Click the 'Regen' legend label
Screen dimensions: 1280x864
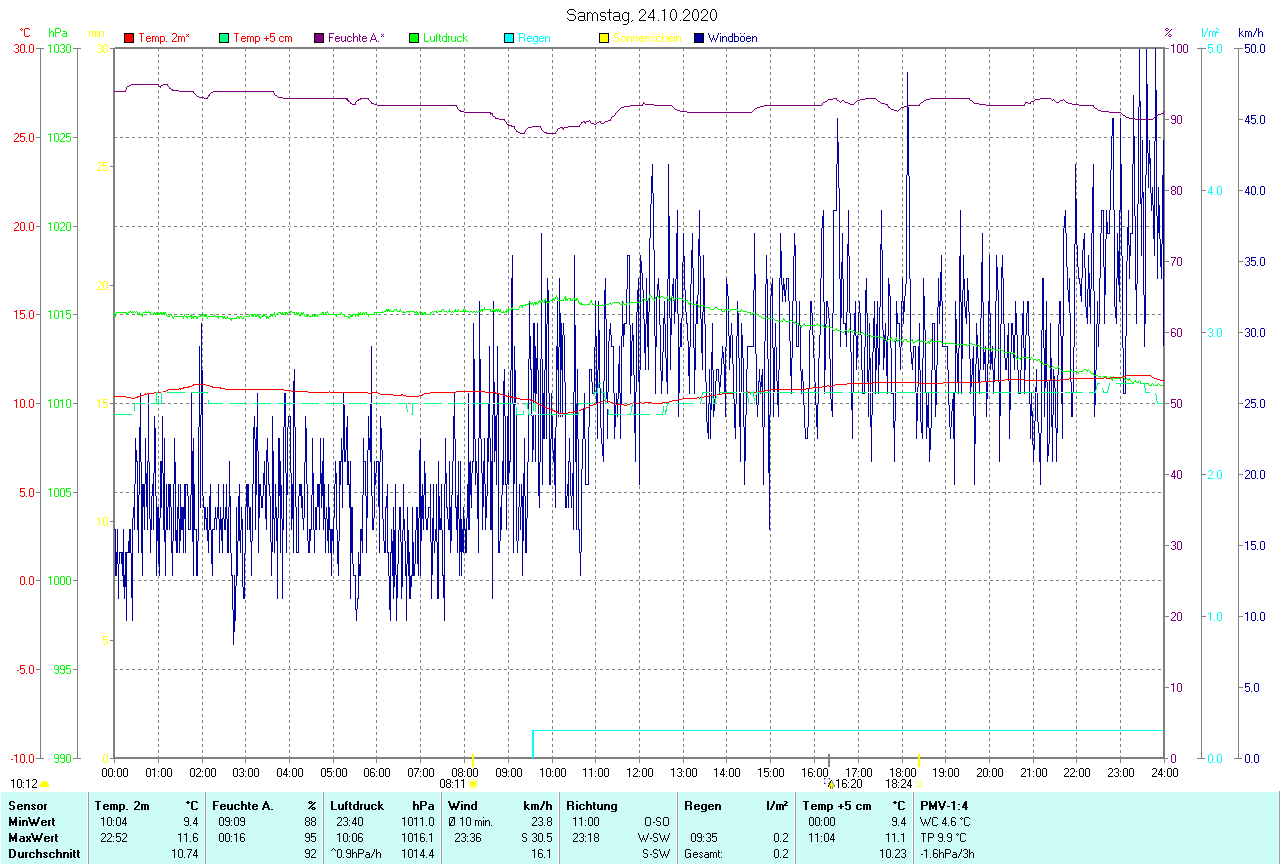click(x=534, y=38)
